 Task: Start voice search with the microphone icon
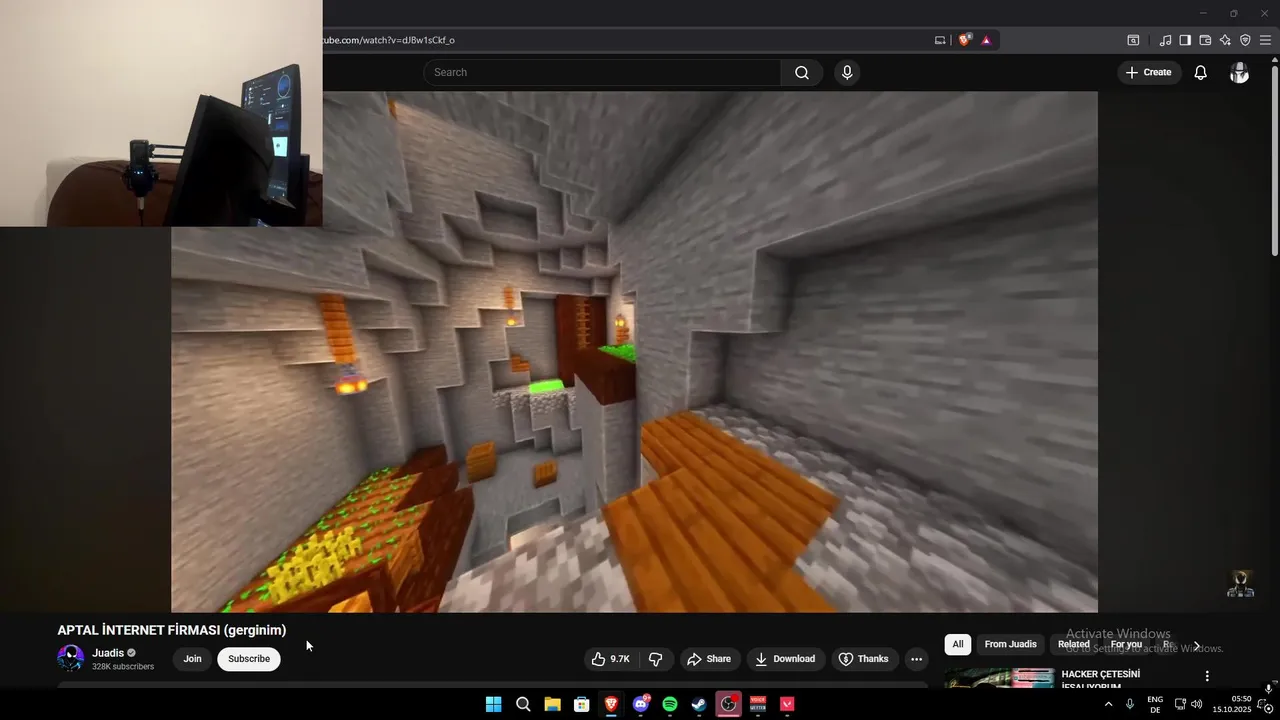847,72
